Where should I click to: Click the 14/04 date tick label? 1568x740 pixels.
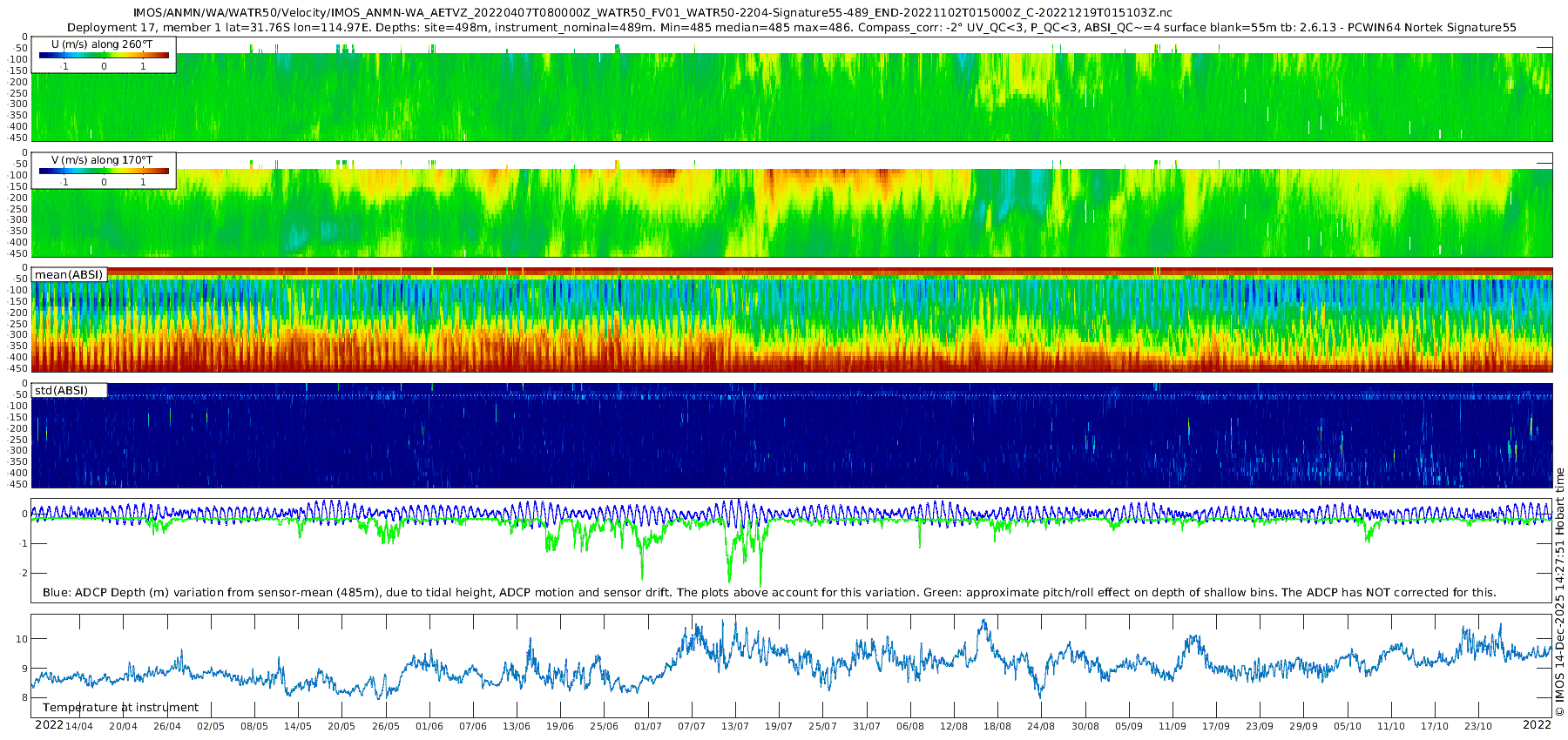click(79, 726)
